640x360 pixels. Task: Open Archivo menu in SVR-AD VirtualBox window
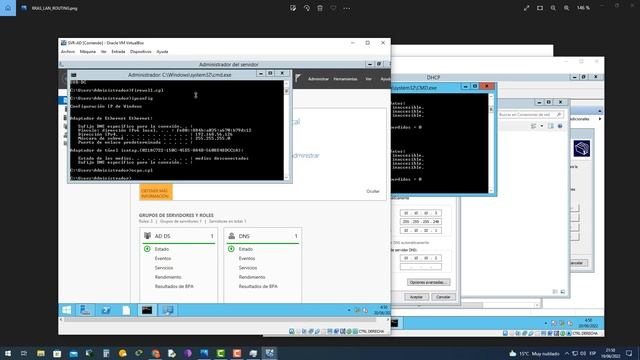click(68, 52)
